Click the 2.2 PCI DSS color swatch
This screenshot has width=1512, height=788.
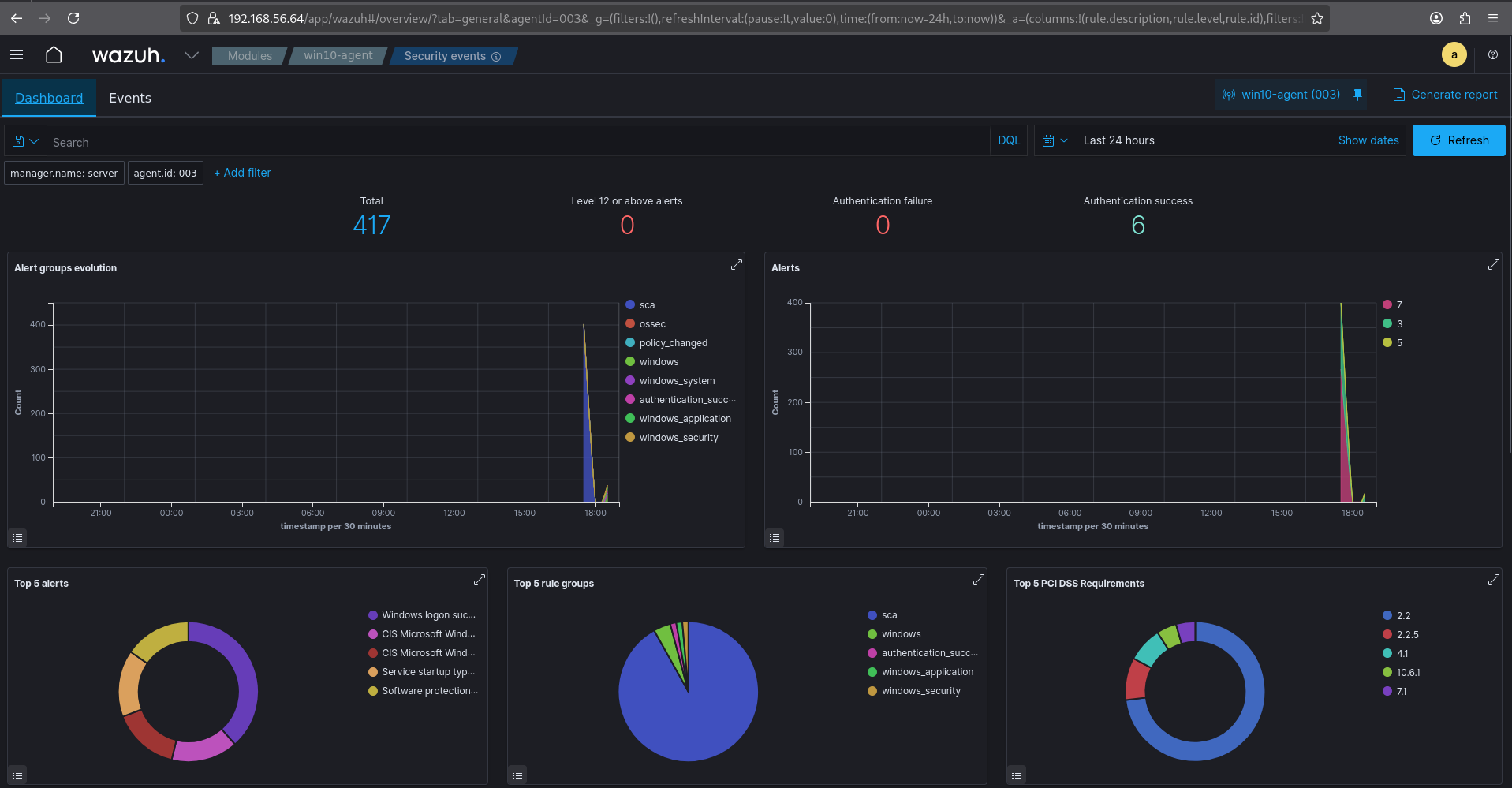coord(1387,616)
